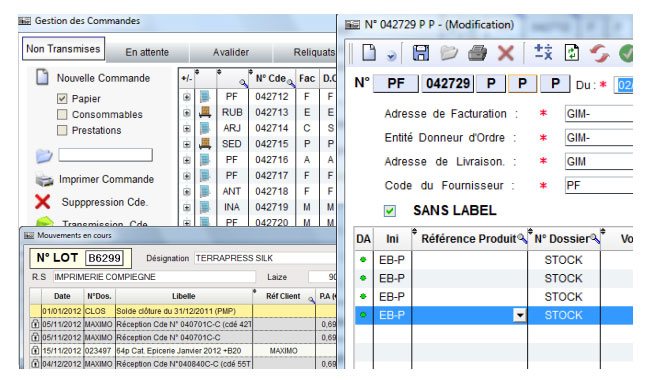Screen dimensions: 655x380
Task: Click the calculator operations icon
Action: pos(543,52)
